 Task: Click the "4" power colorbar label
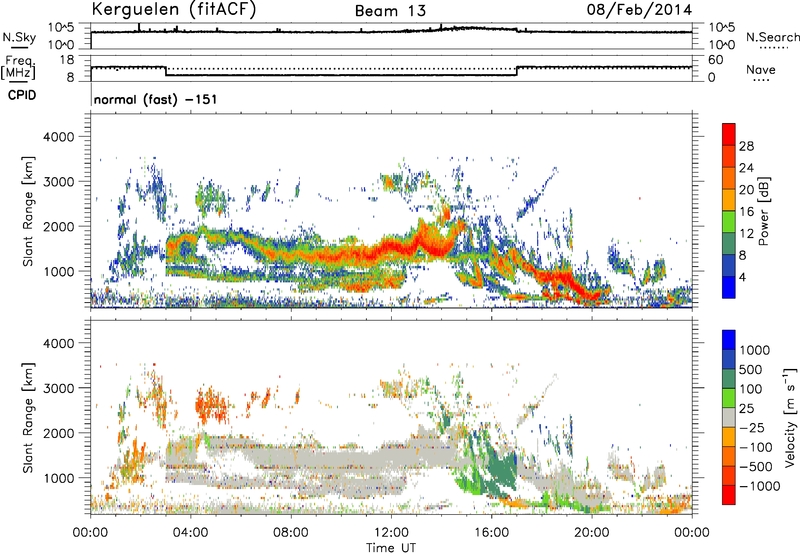click(743, 277)
